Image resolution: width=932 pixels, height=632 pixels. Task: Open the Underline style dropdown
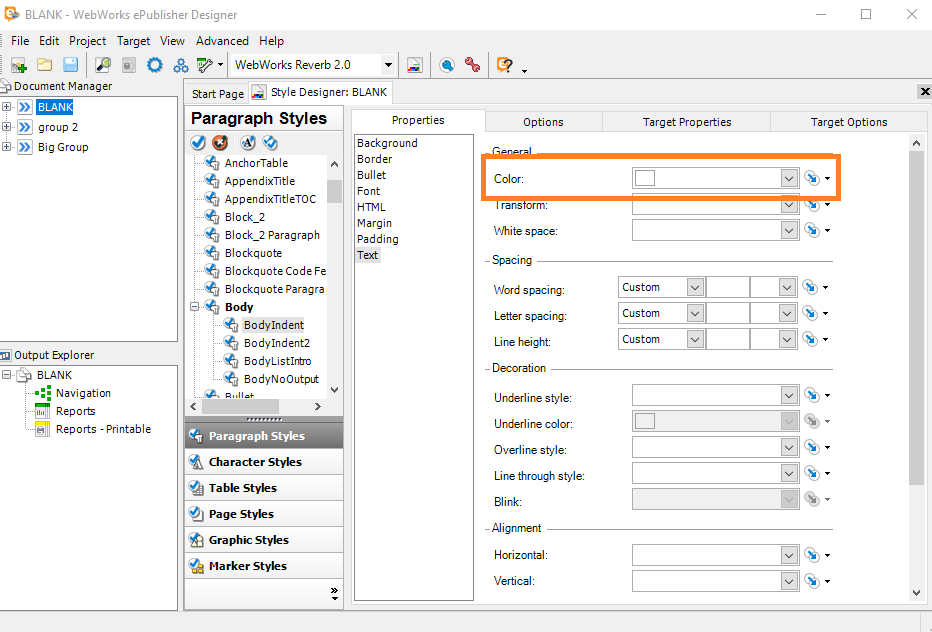(789, 397)
